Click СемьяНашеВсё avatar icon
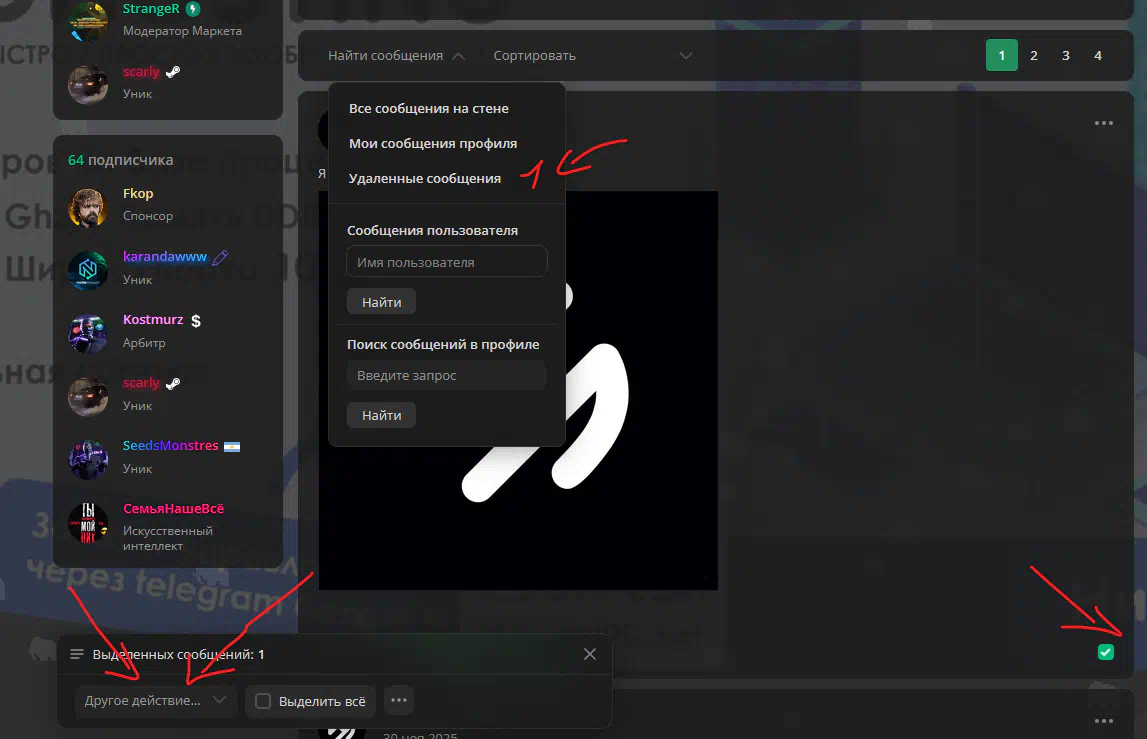Image resolution: width=1147 pixels, height=739 pixels. click(87, 522)
